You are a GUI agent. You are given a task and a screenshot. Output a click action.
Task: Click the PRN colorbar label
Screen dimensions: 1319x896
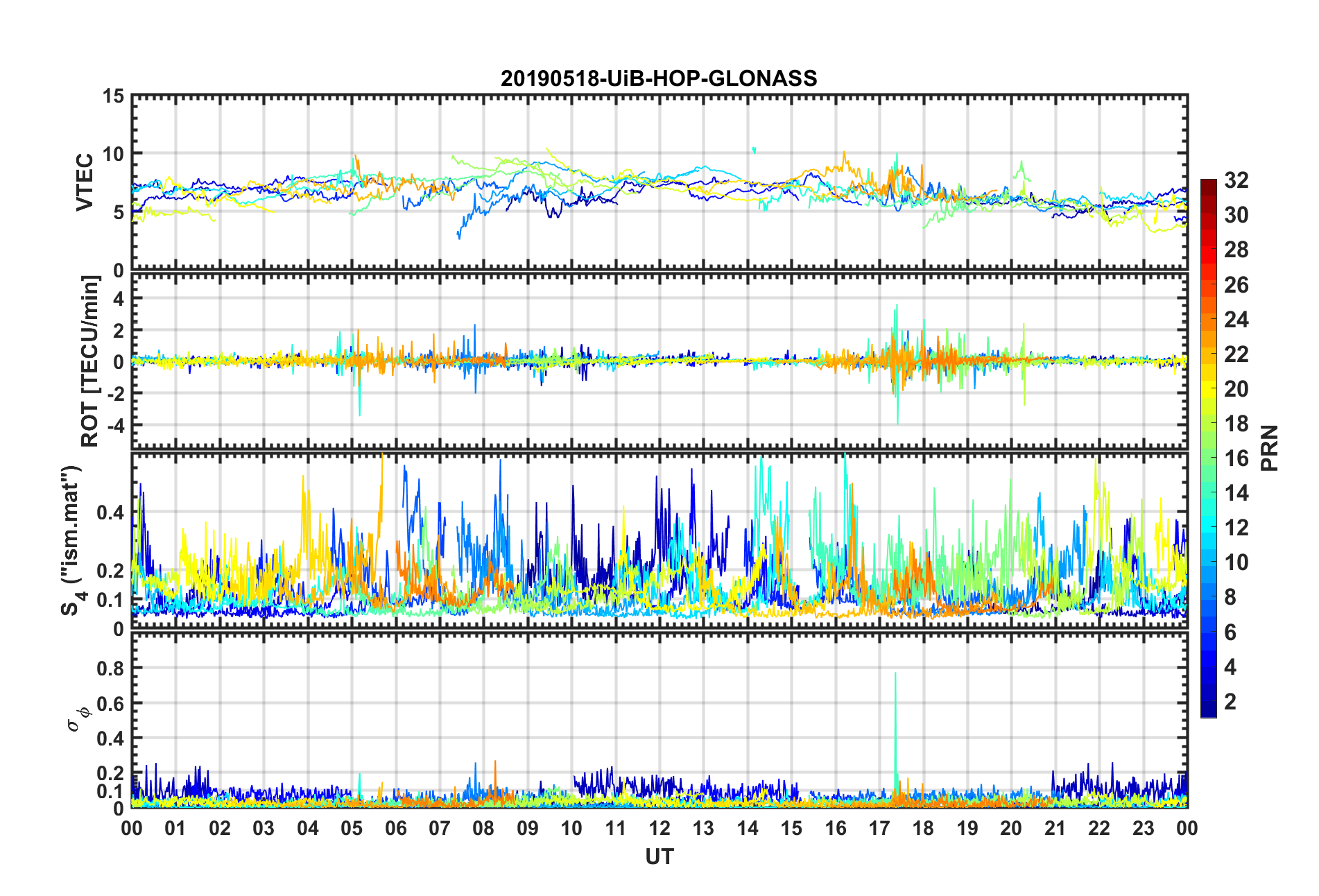pos(1270,448)
